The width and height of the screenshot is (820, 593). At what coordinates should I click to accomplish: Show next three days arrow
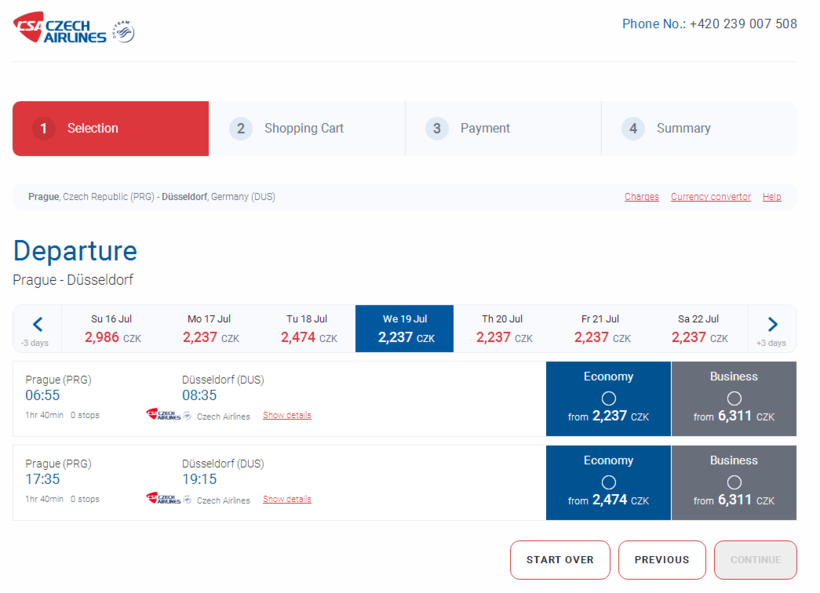[x=772, y=324]
